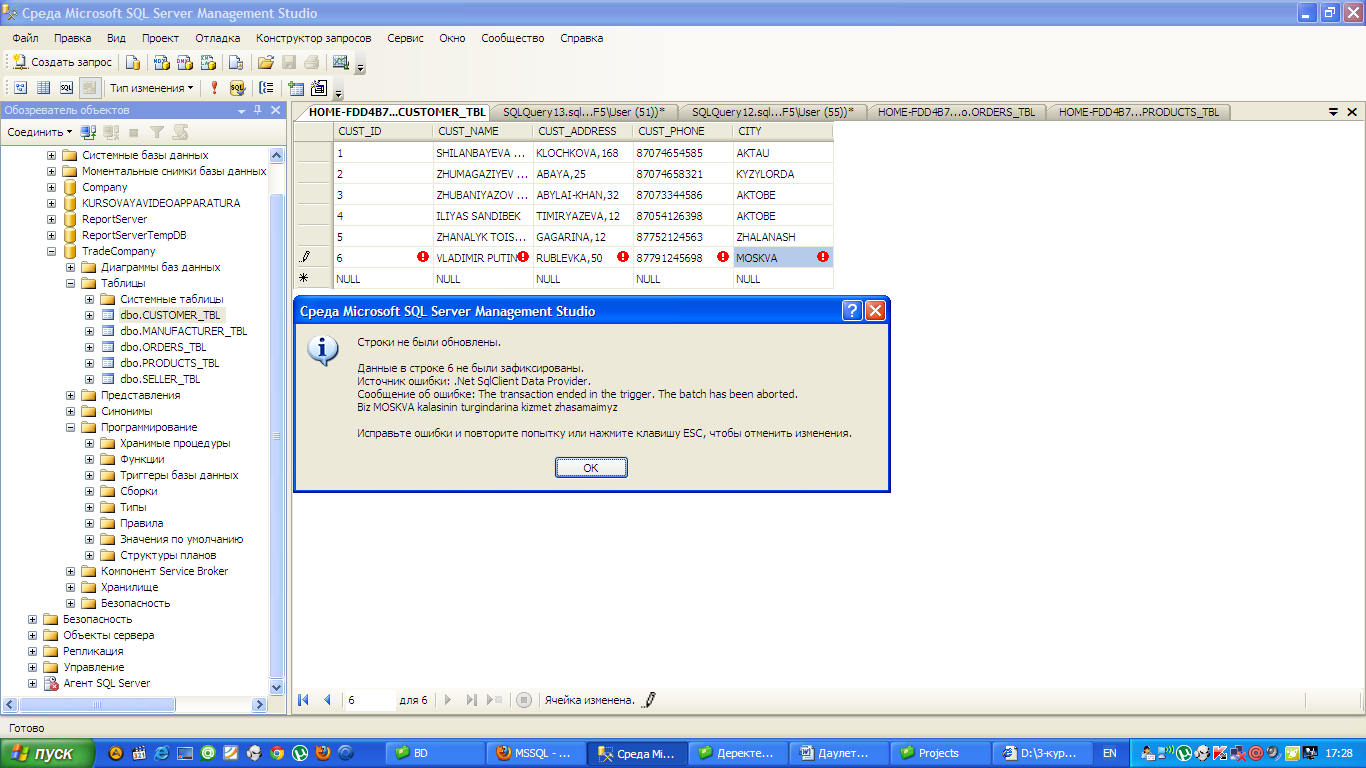Image resolution: width=1366 pixels, height=768 pixels.
Task: Click the verify SQL syntax icon
Action: (237, 88)
